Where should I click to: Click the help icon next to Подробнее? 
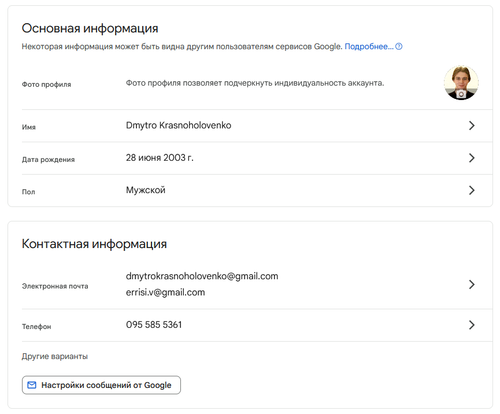coord(399,47)
